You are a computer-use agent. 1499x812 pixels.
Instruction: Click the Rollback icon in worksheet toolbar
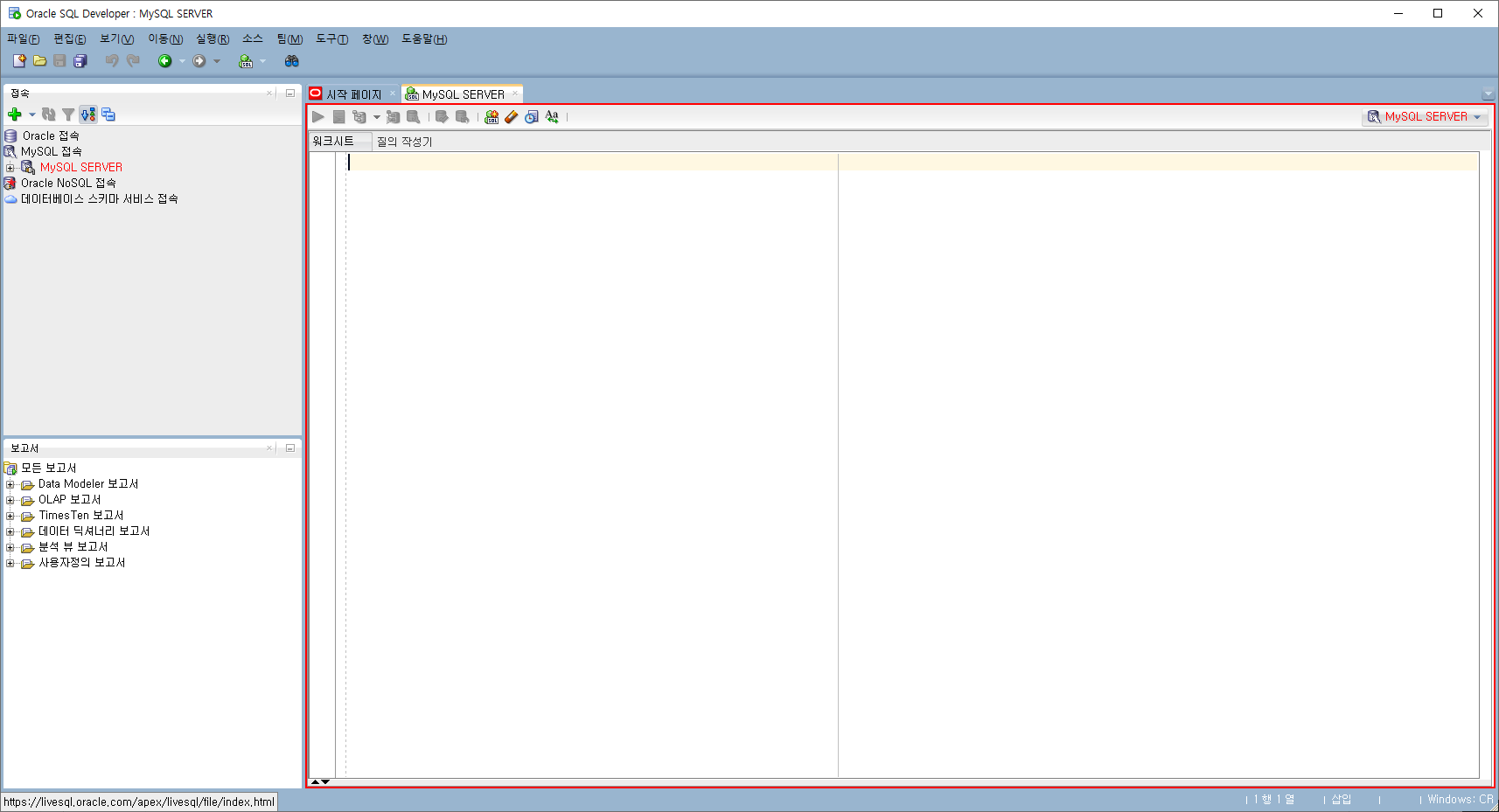pyautogui.click(x=463, y=116)
